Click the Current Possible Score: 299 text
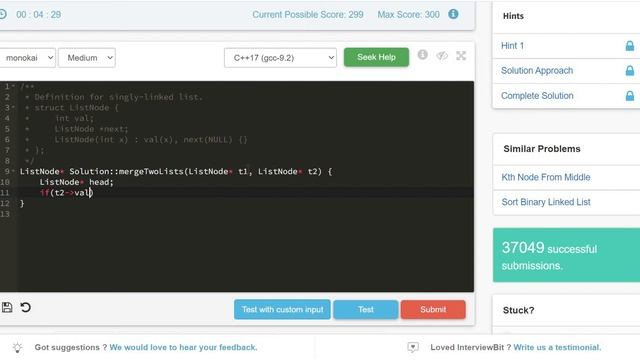The height and width of the screenshot is (360, 640). coord(308,15)
